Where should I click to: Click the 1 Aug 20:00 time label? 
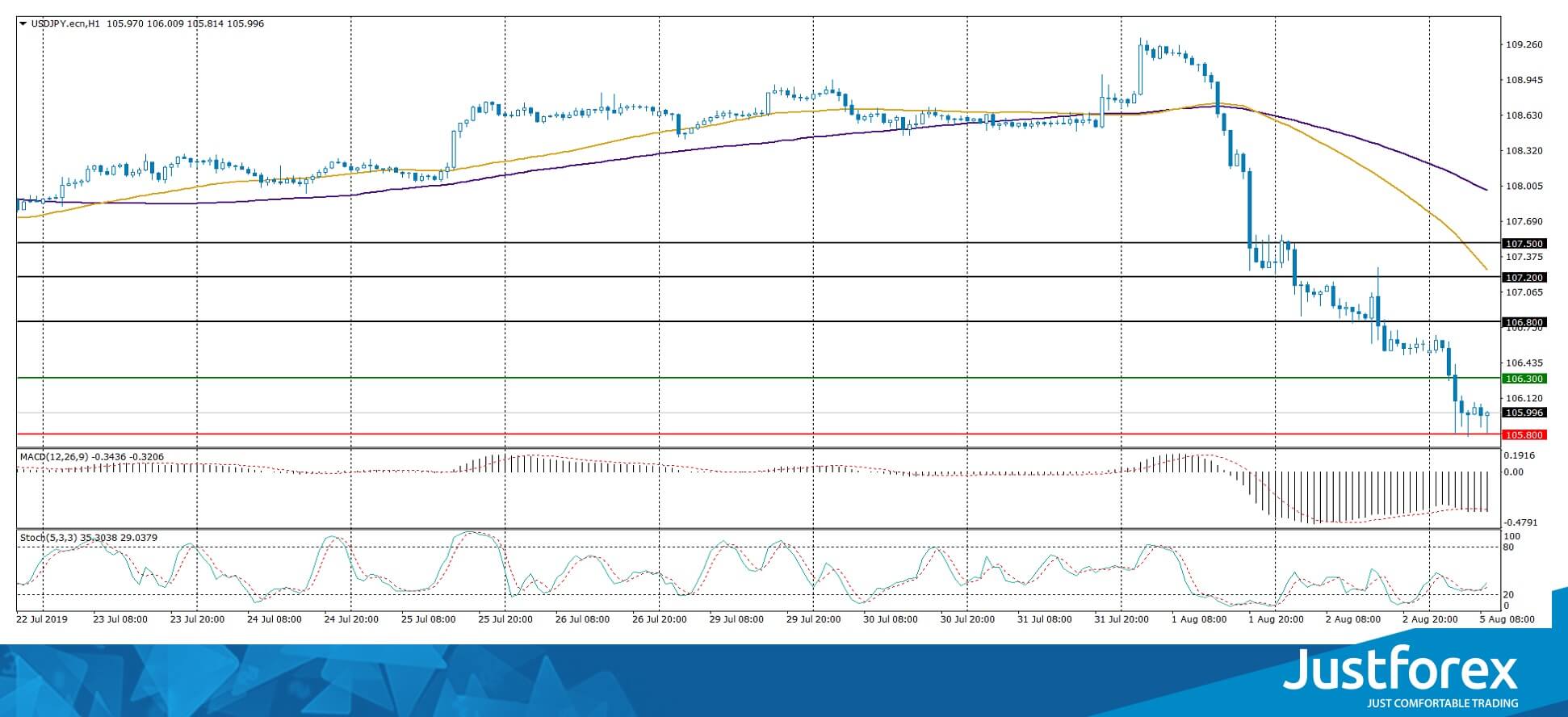pos(1276,619)
